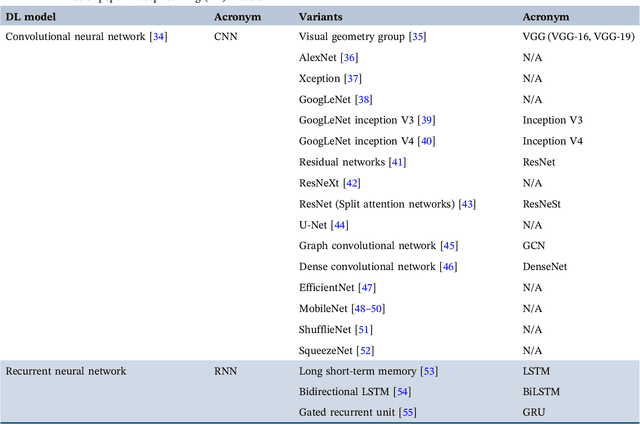The width and height of the screenshot is (640, 425).
Task: Follow the Xception citation 37
Action: click(353, 78)
